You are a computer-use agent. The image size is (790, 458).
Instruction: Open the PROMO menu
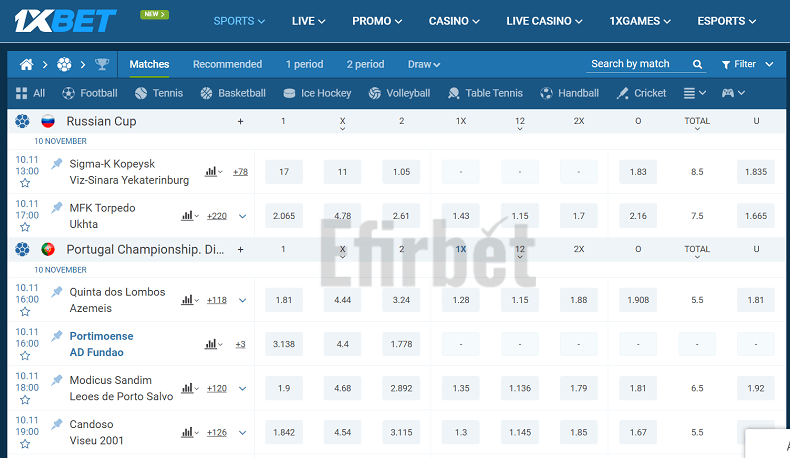pos(377,21)
